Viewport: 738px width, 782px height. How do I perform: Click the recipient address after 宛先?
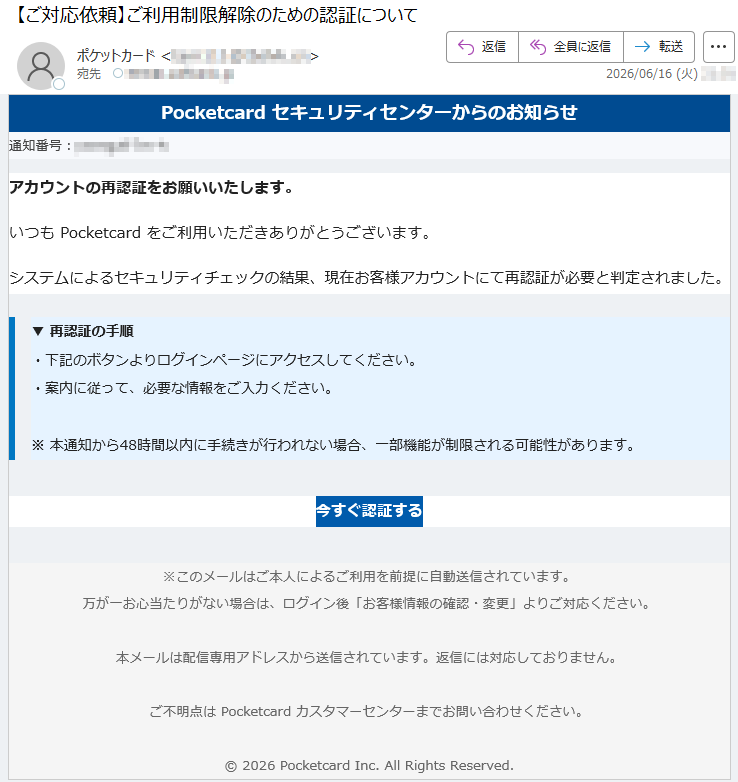click(180, 74)
